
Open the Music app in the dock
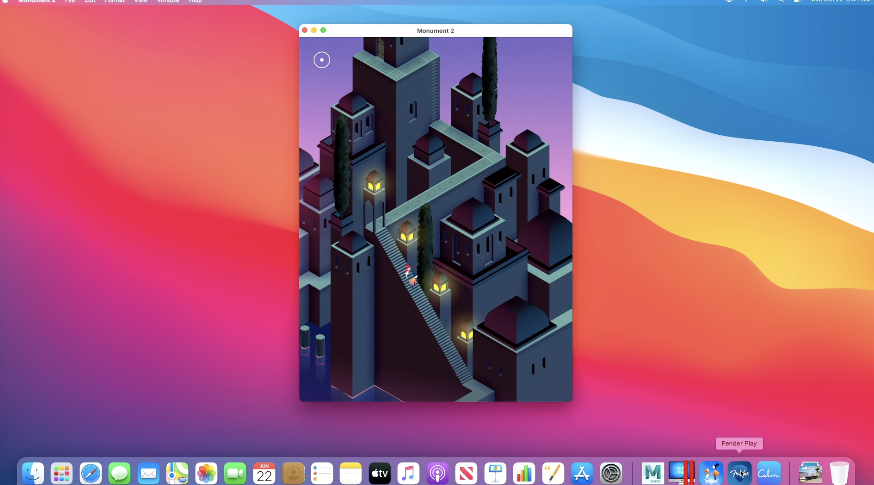click(409, 473)
